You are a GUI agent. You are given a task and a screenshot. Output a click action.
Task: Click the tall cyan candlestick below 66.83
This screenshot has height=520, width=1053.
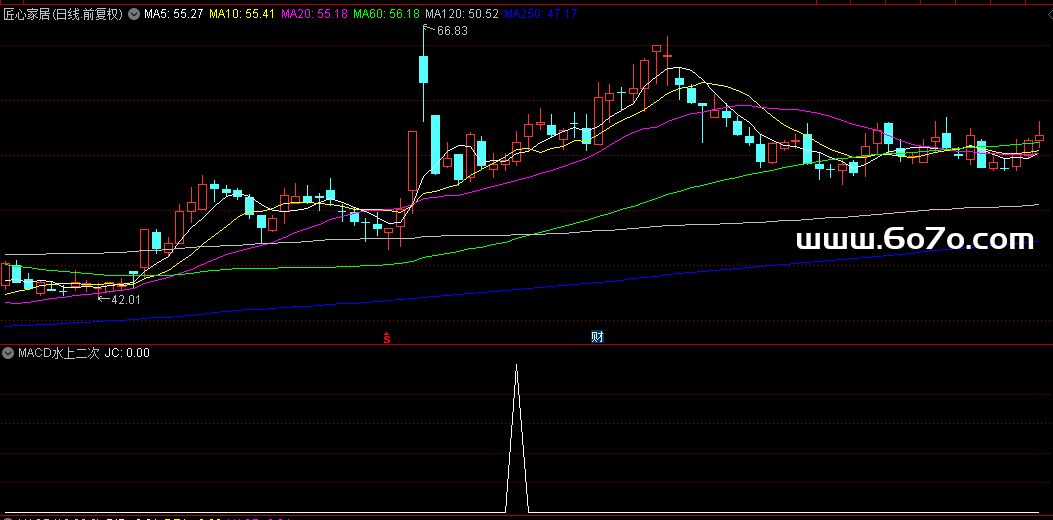tap(424, 71)
